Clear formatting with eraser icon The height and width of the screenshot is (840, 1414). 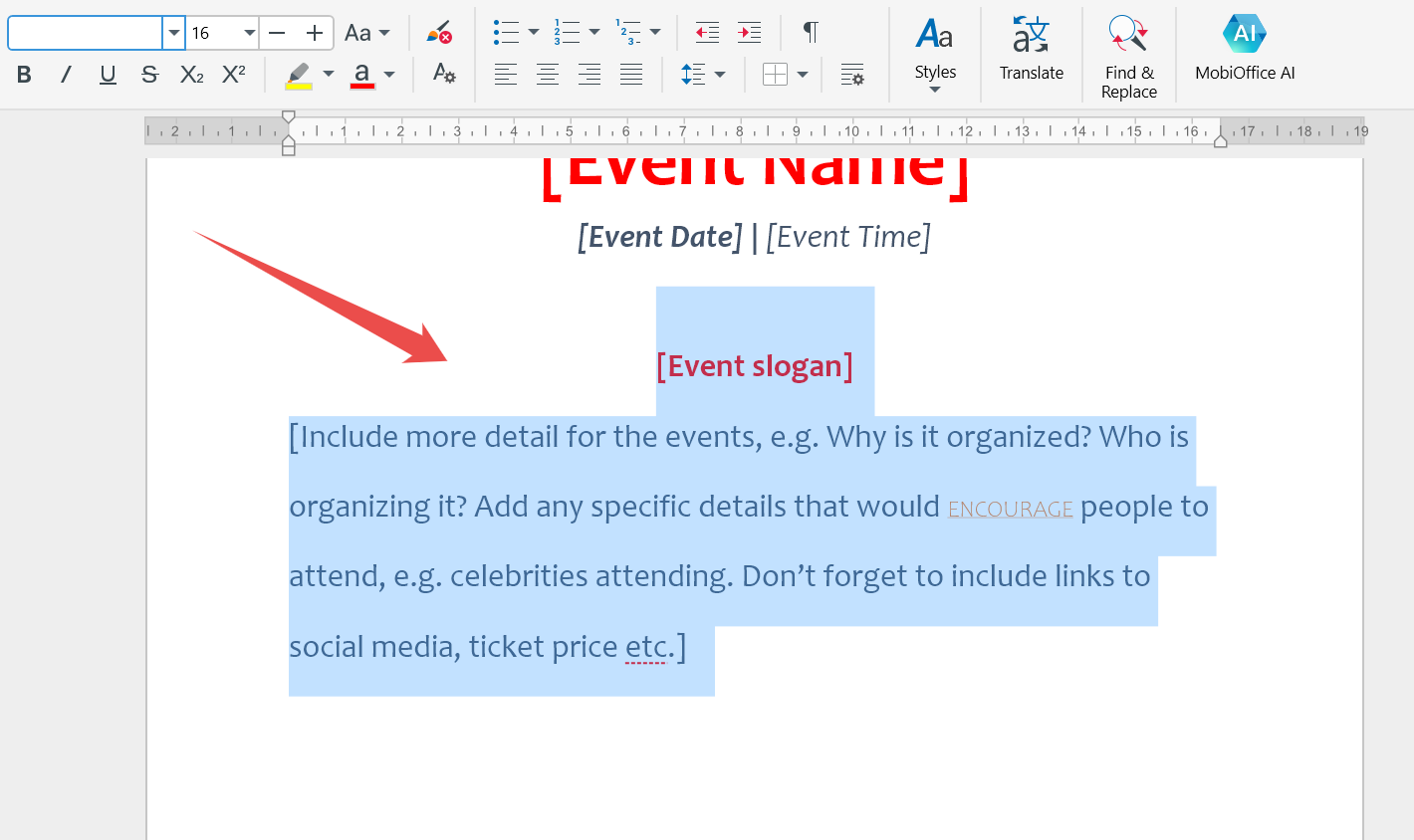439,33
